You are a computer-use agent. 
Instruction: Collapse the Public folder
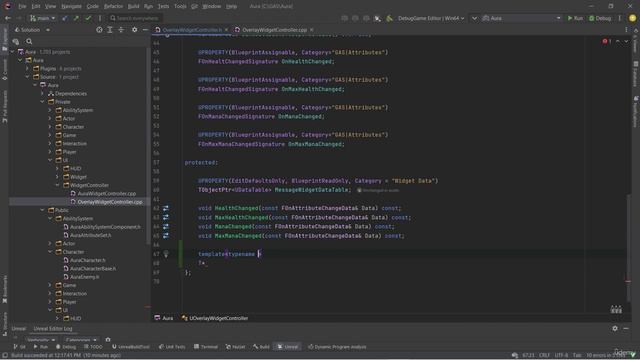point(42,210)
